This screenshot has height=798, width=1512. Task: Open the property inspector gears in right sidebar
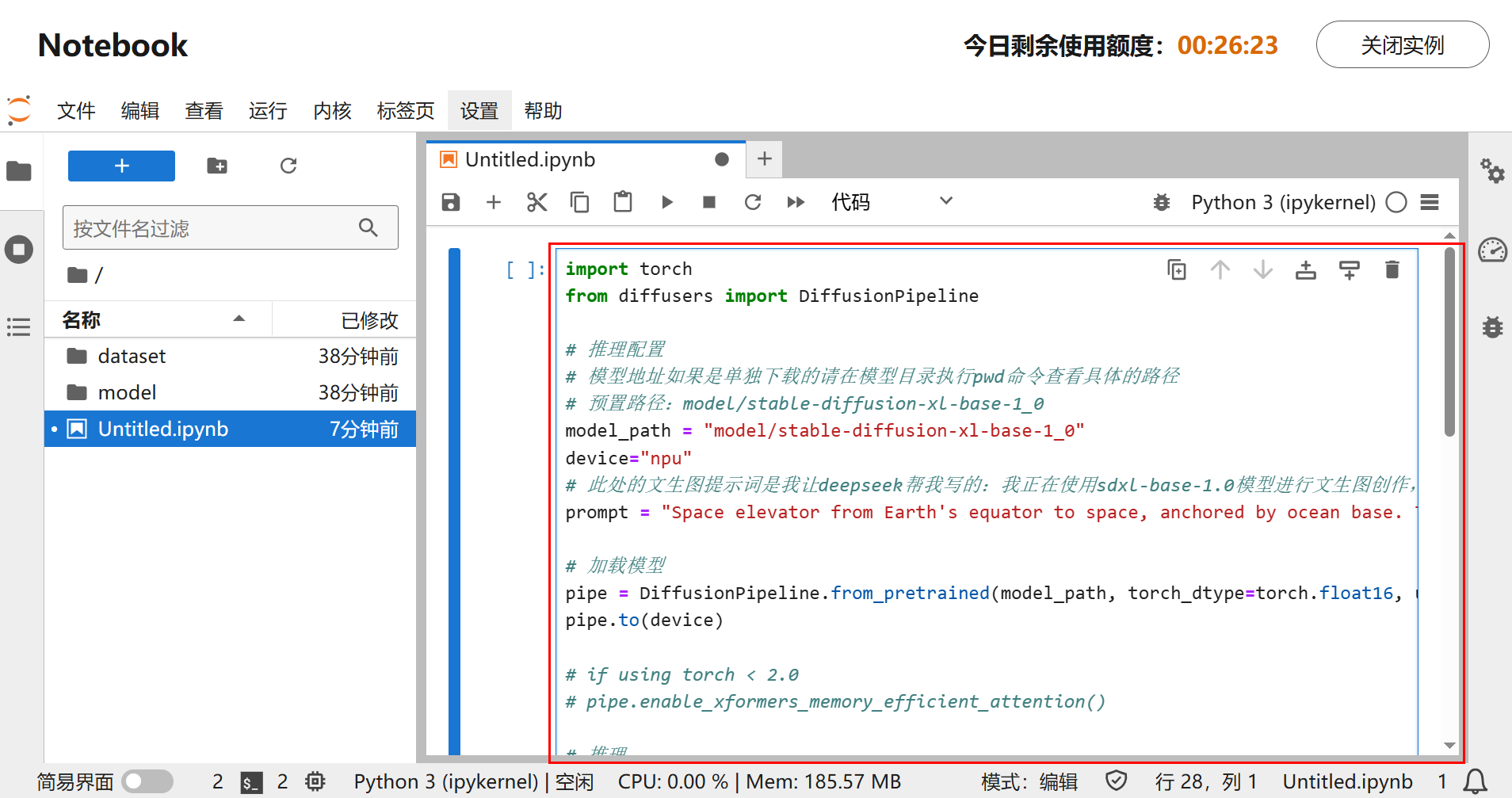pos(1492,170)
